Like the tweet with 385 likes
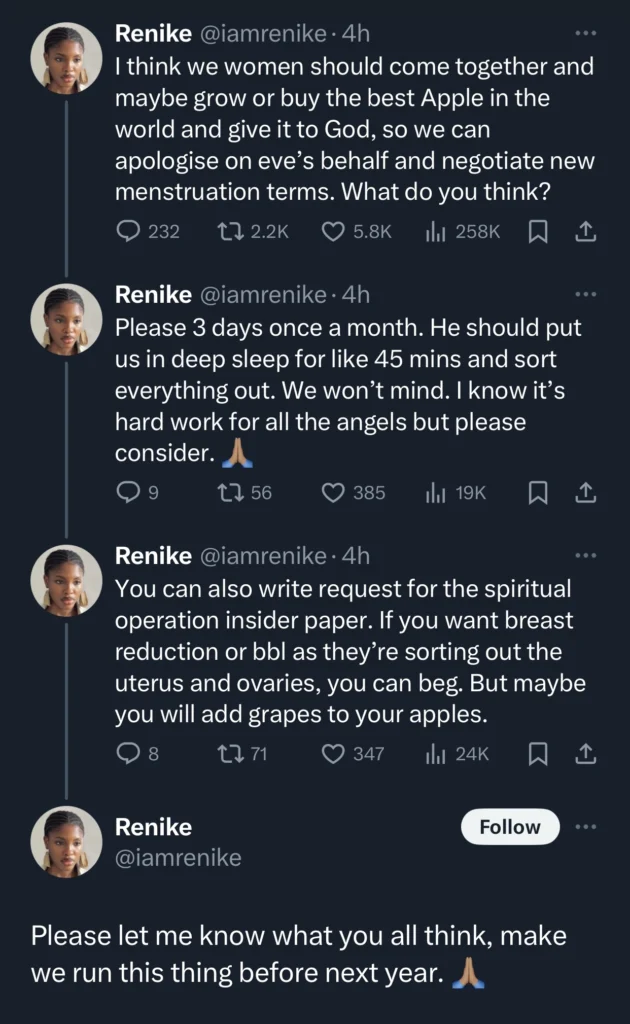Screen dimensions: 630x1024 coord(333,492)
